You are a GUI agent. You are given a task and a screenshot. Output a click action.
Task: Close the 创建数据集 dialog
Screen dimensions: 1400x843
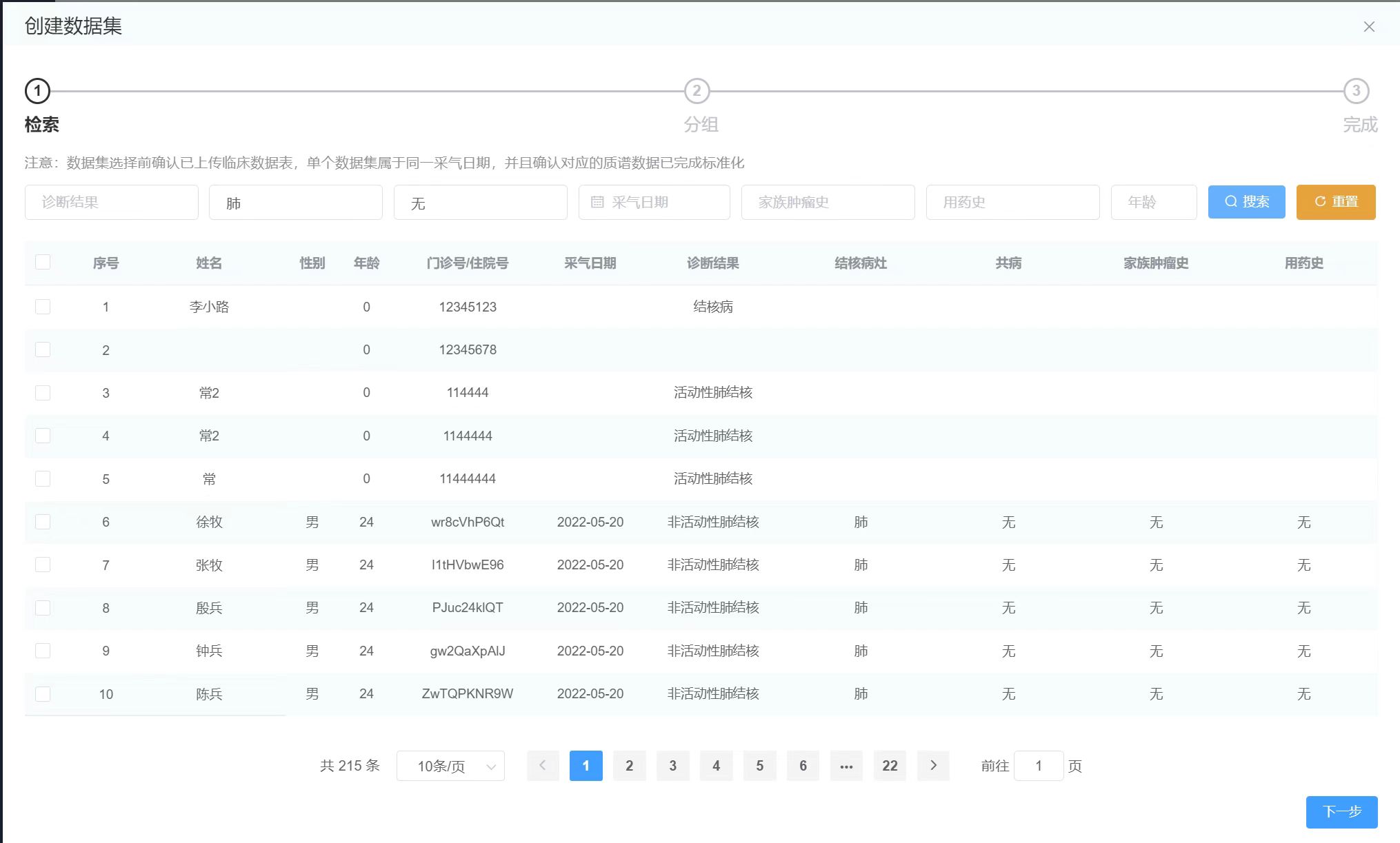pos(1369,27)
